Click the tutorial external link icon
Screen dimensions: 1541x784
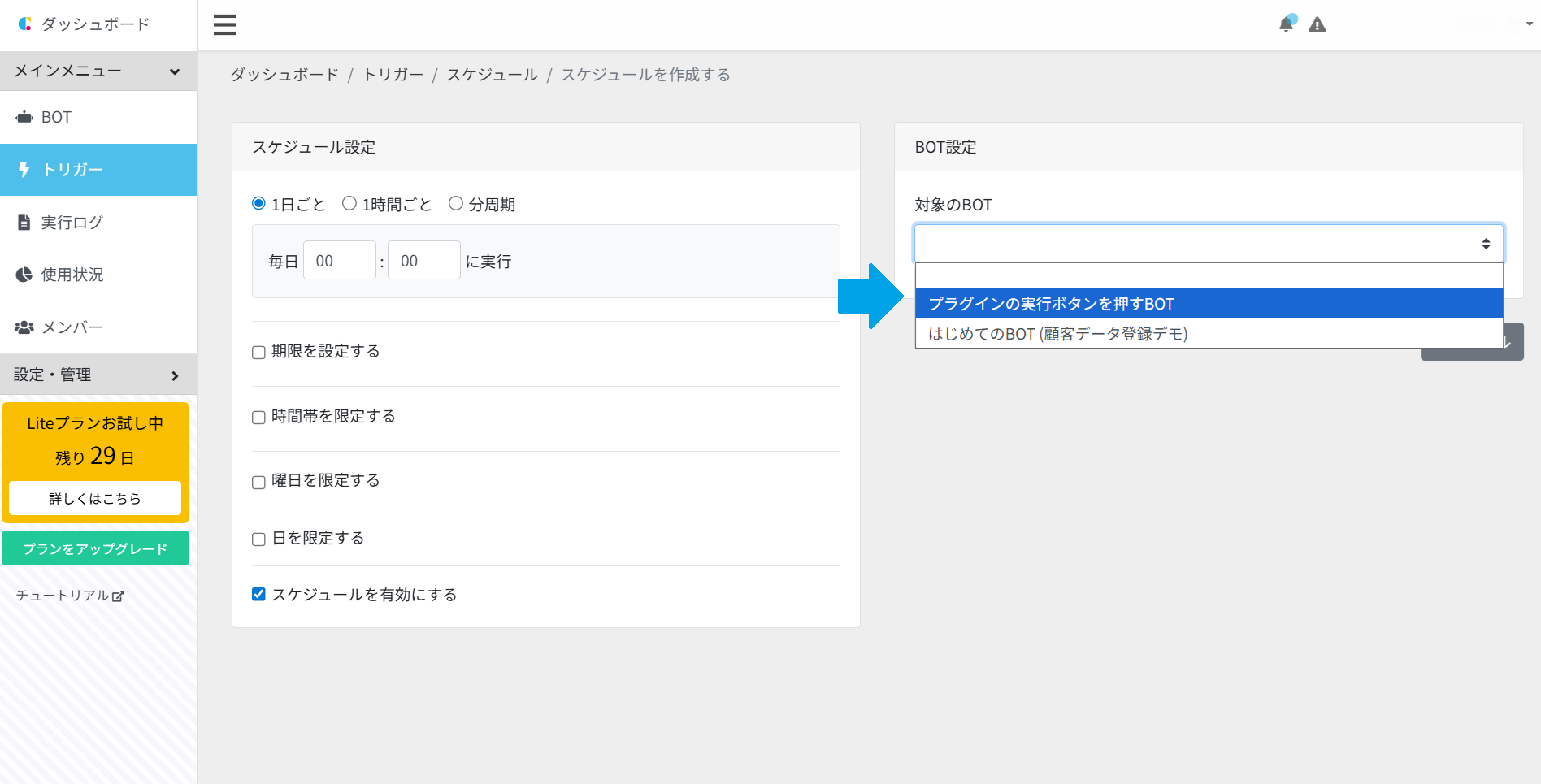pos(118,596)
